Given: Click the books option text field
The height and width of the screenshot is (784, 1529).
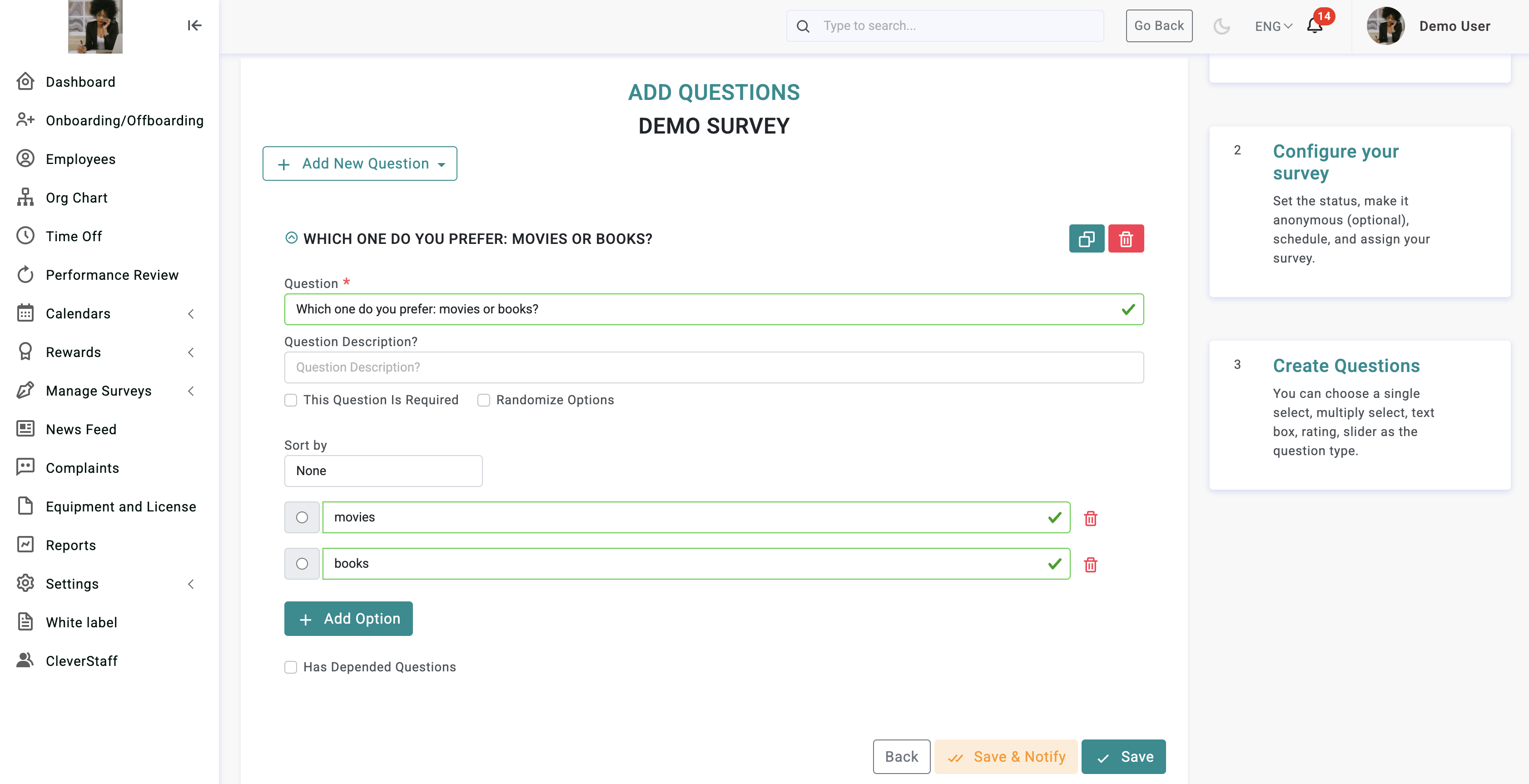Looking at the screenshot, I should pyautogui.click(x=695, y=564).
